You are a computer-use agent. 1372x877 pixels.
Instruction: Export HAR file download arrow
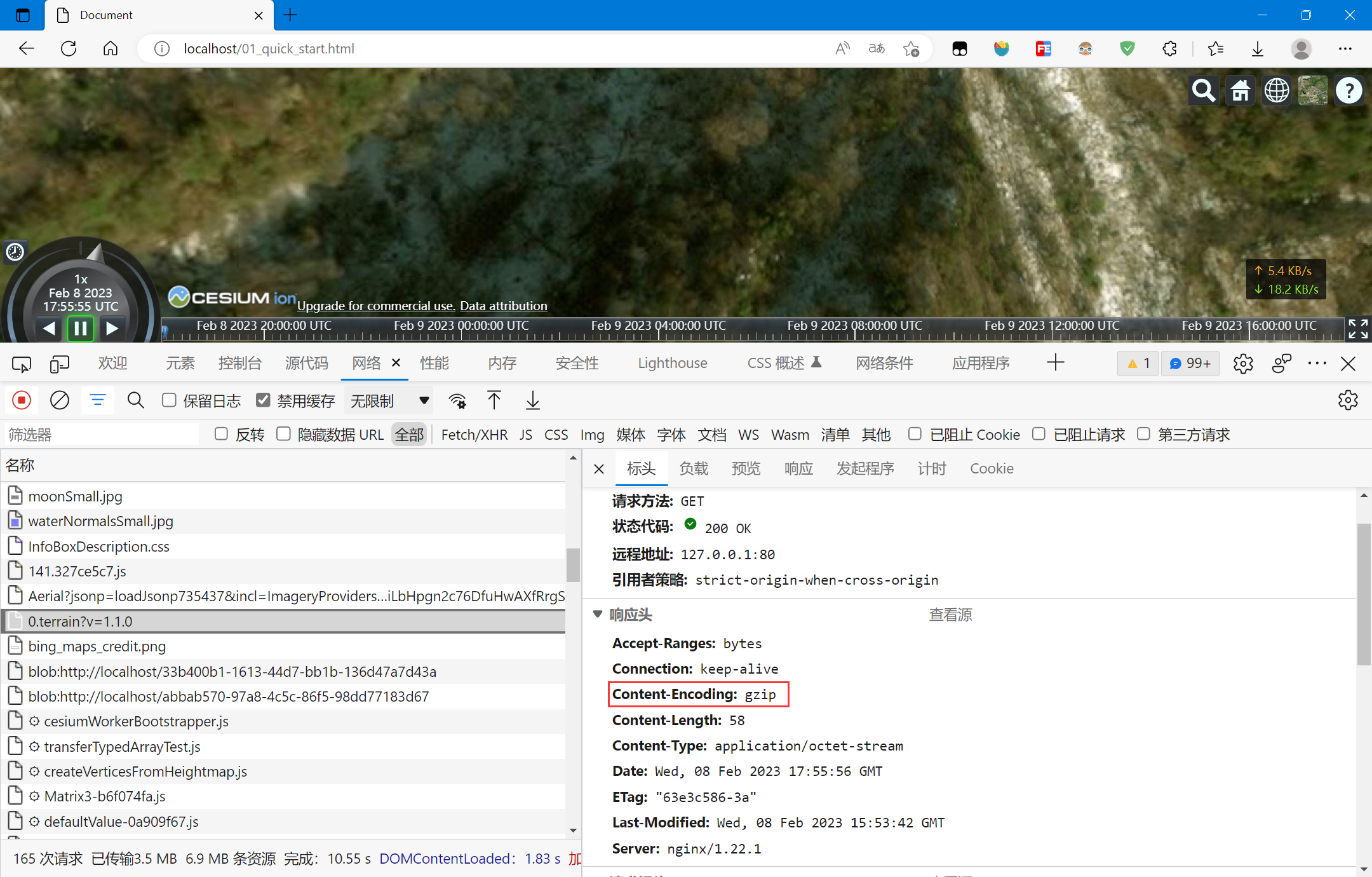[x=533, y=400]
